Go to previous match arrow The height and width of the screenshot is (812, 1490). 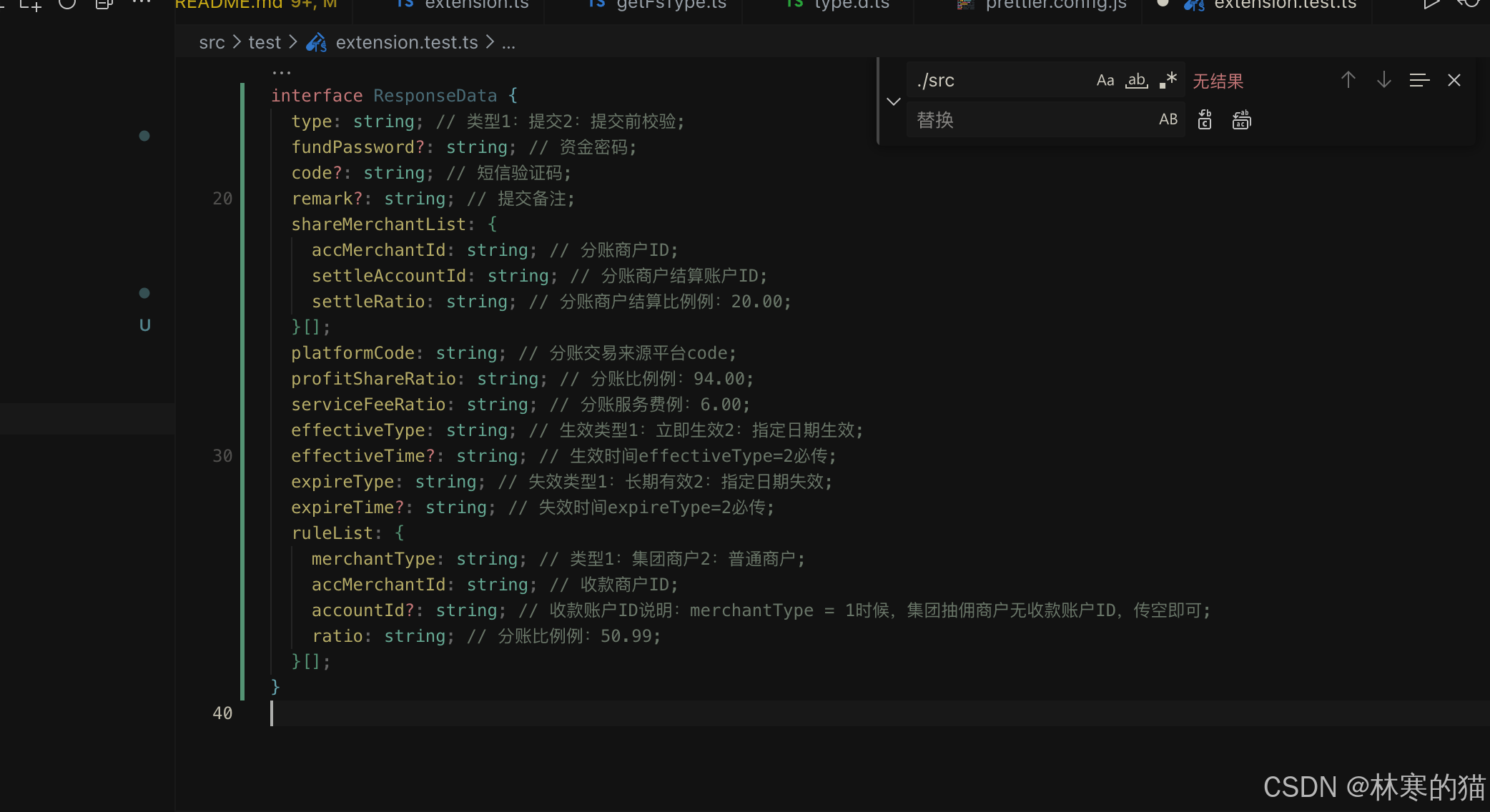1348,80
